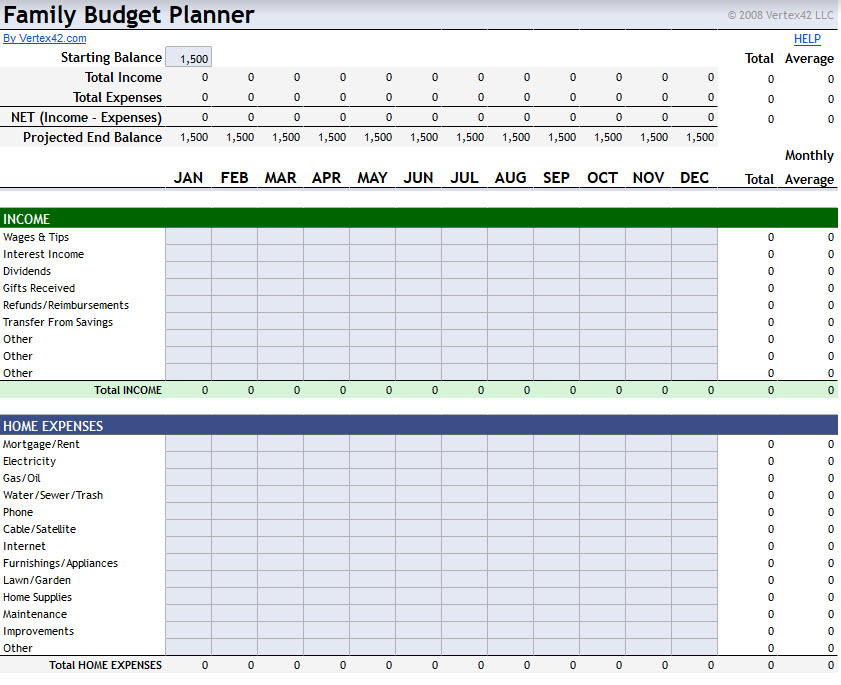
Task: Click the green INCOME section header
Action: [418, 218]
